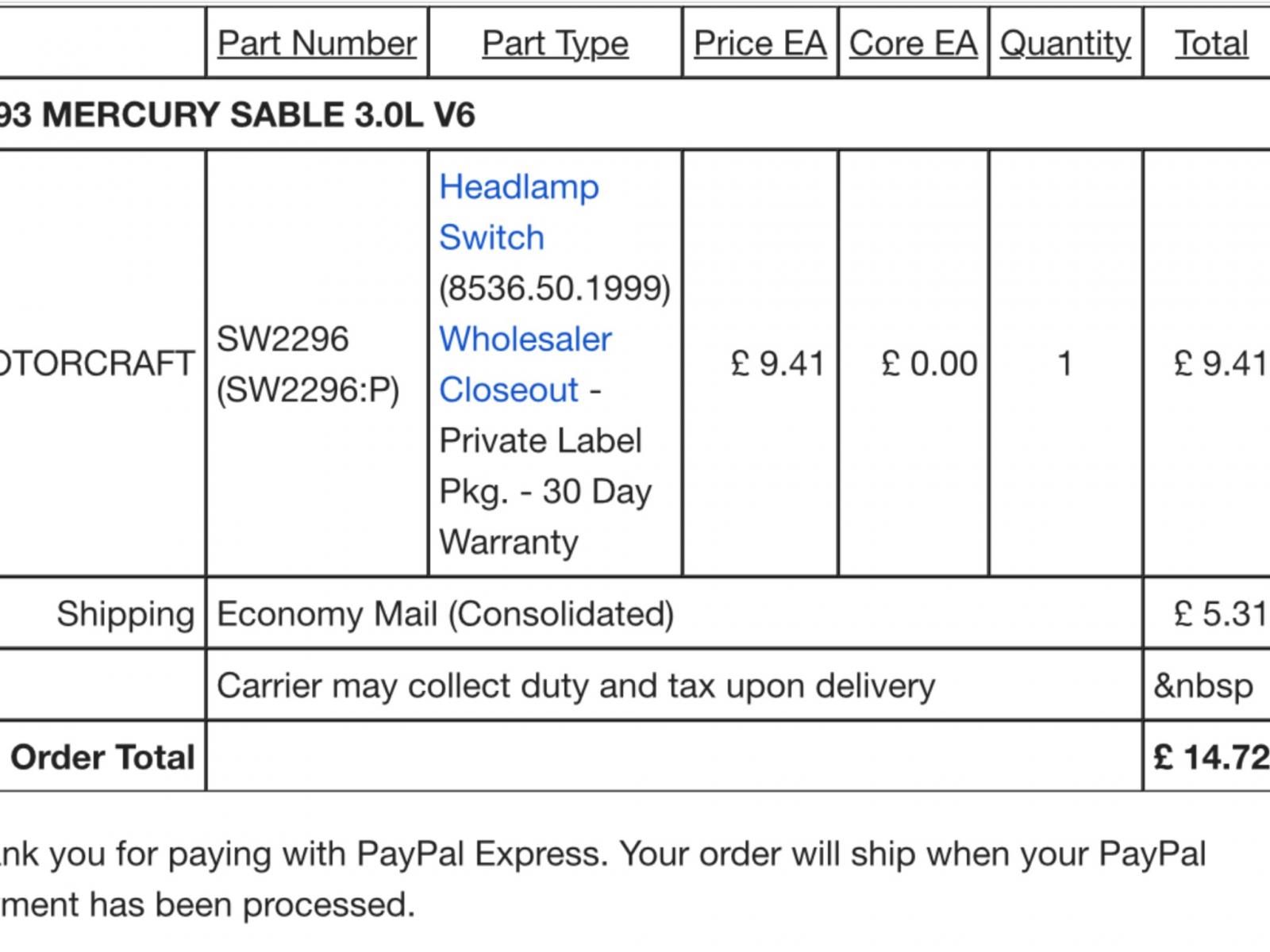Open the Wholesaler Closeout link
The height and width of the screenshot is (952, 1270).
(525, 364)
